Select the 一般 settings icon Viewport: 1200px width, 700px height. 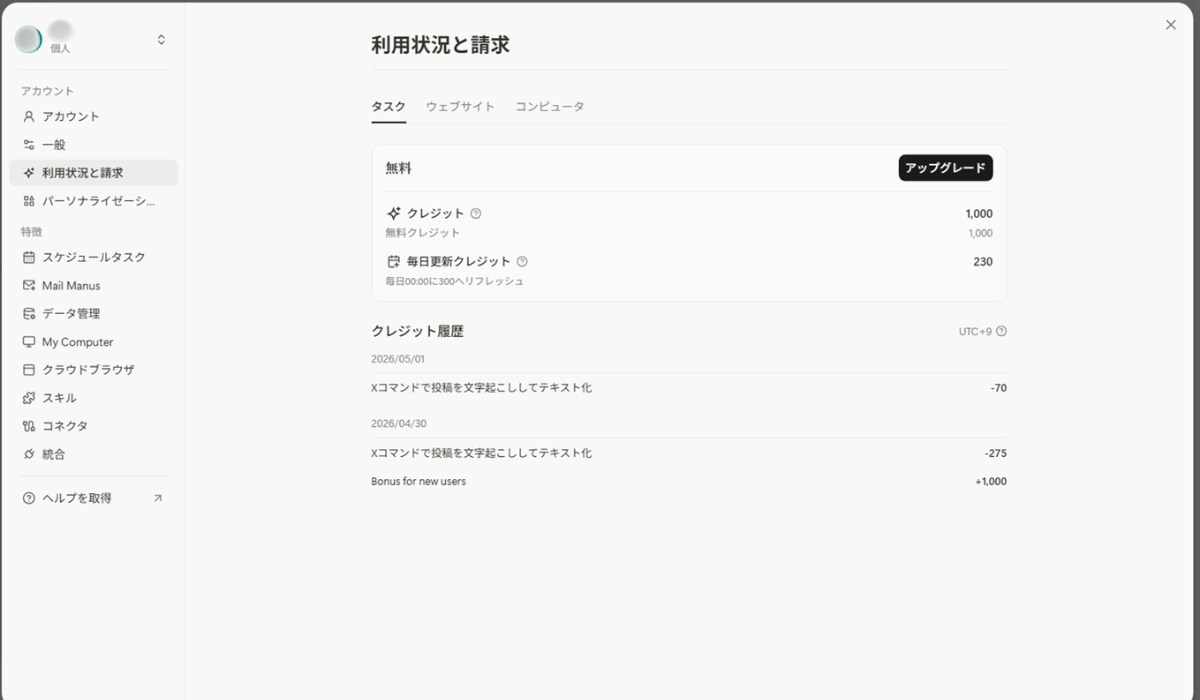(29, 145)
